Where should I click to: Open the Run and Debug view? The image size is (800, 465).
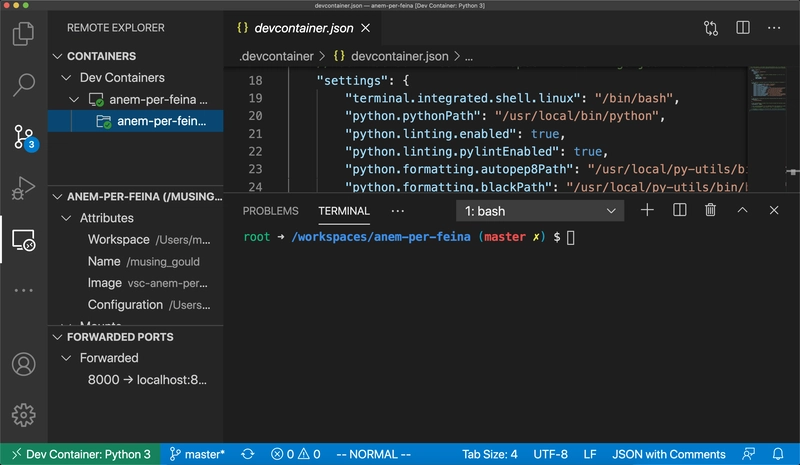(23, 188)
